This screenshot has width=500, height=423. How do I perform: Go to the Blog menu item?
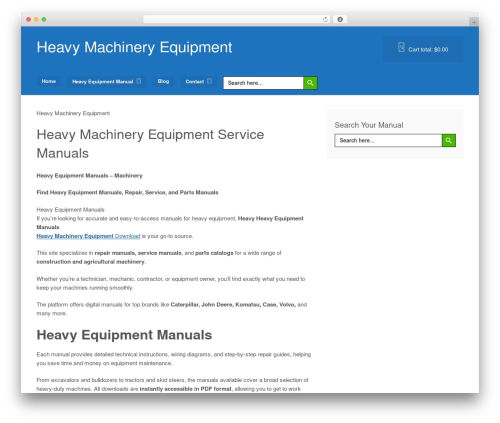163,81
